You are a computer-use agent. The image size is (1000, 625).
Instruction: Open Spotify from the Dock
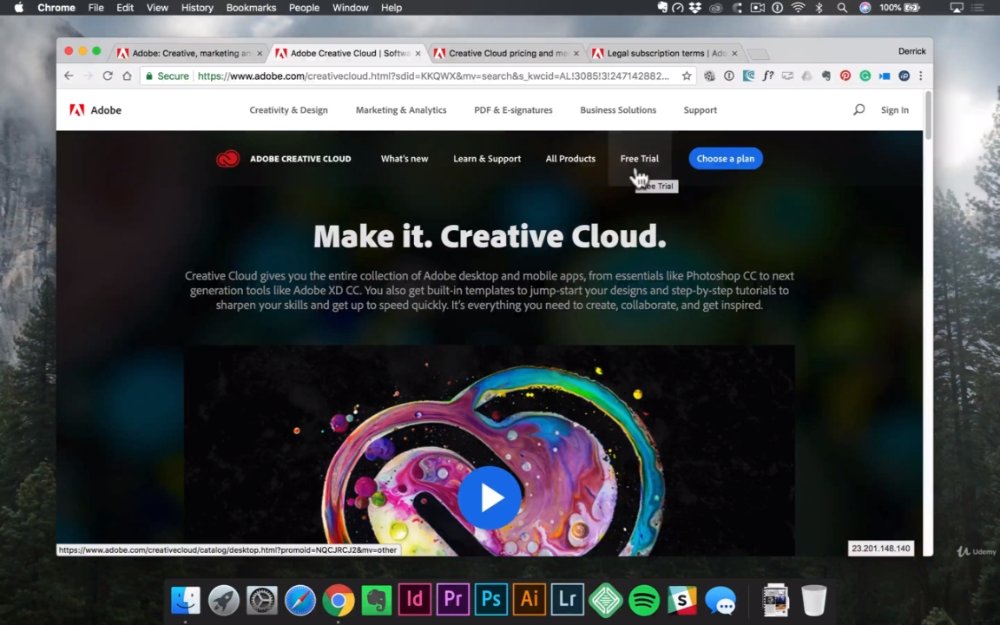coord(644,600)
